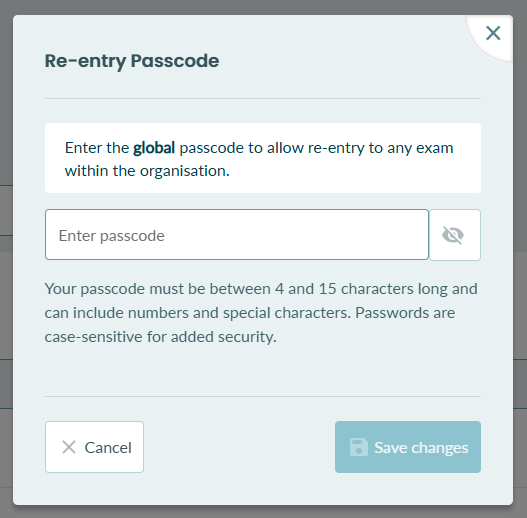This screenshot has height=518, width=527.
Task: Click the word organisation in the info message
Action: point(183,171)
